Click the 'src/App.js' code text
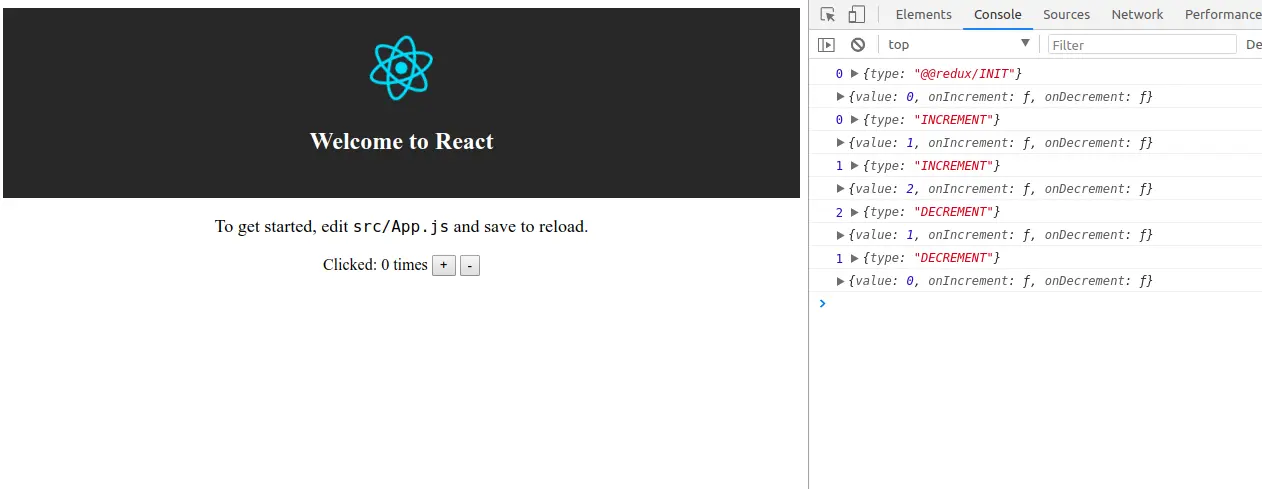This screenshot has width=1262, height=489. click(x=400, y=227)
